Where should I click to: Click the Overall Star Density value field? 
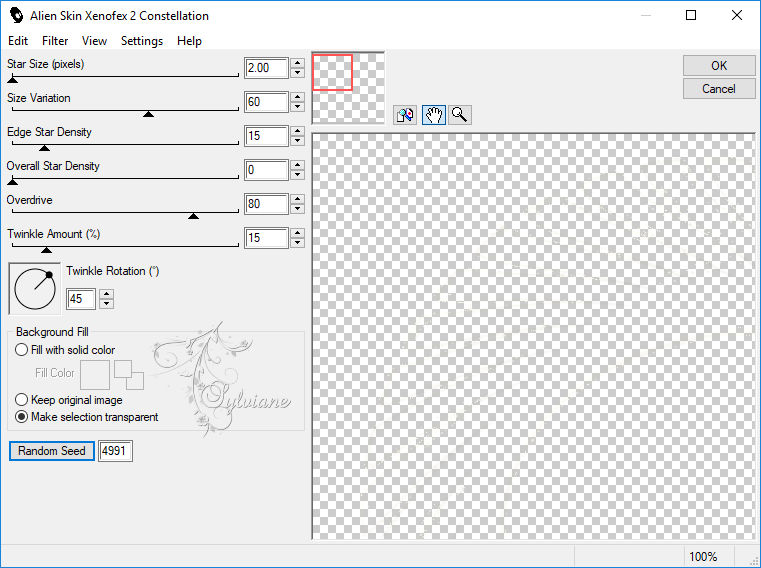pyautogui.click(x=266, y=170)
